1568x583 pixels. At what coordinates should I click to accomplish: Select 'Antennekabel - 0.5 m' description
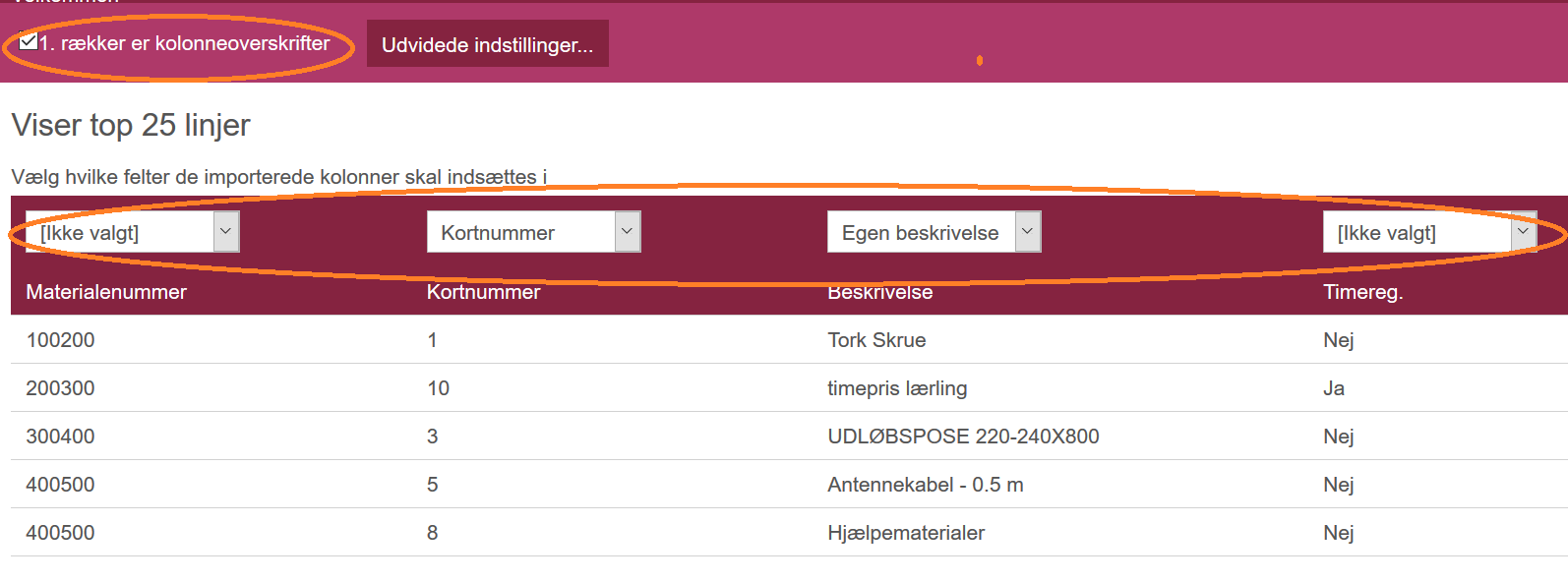(x=925, y=485)
